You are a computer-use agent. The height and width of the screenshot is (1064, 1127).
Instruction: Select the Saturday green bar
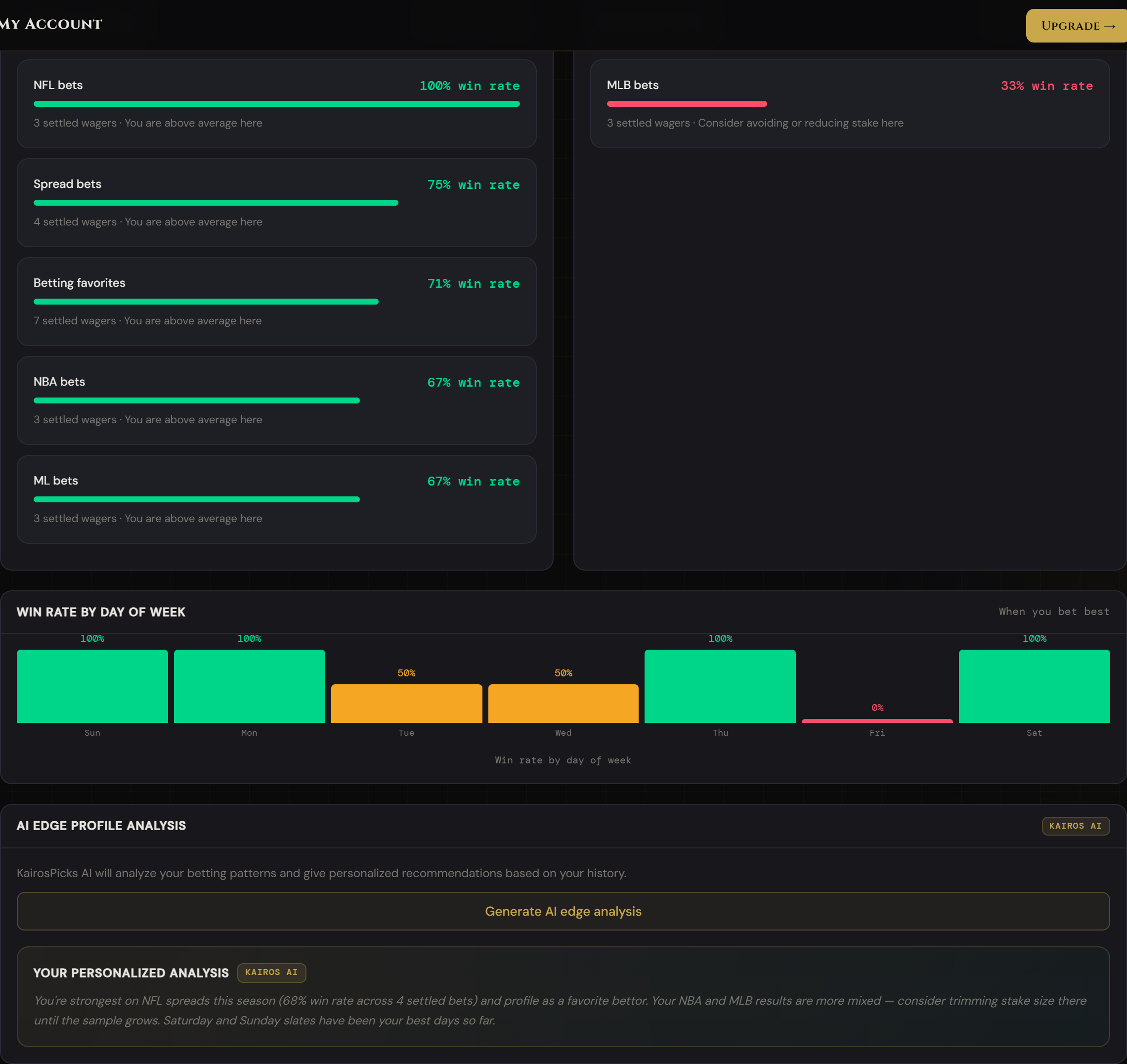click(1034, 686)
